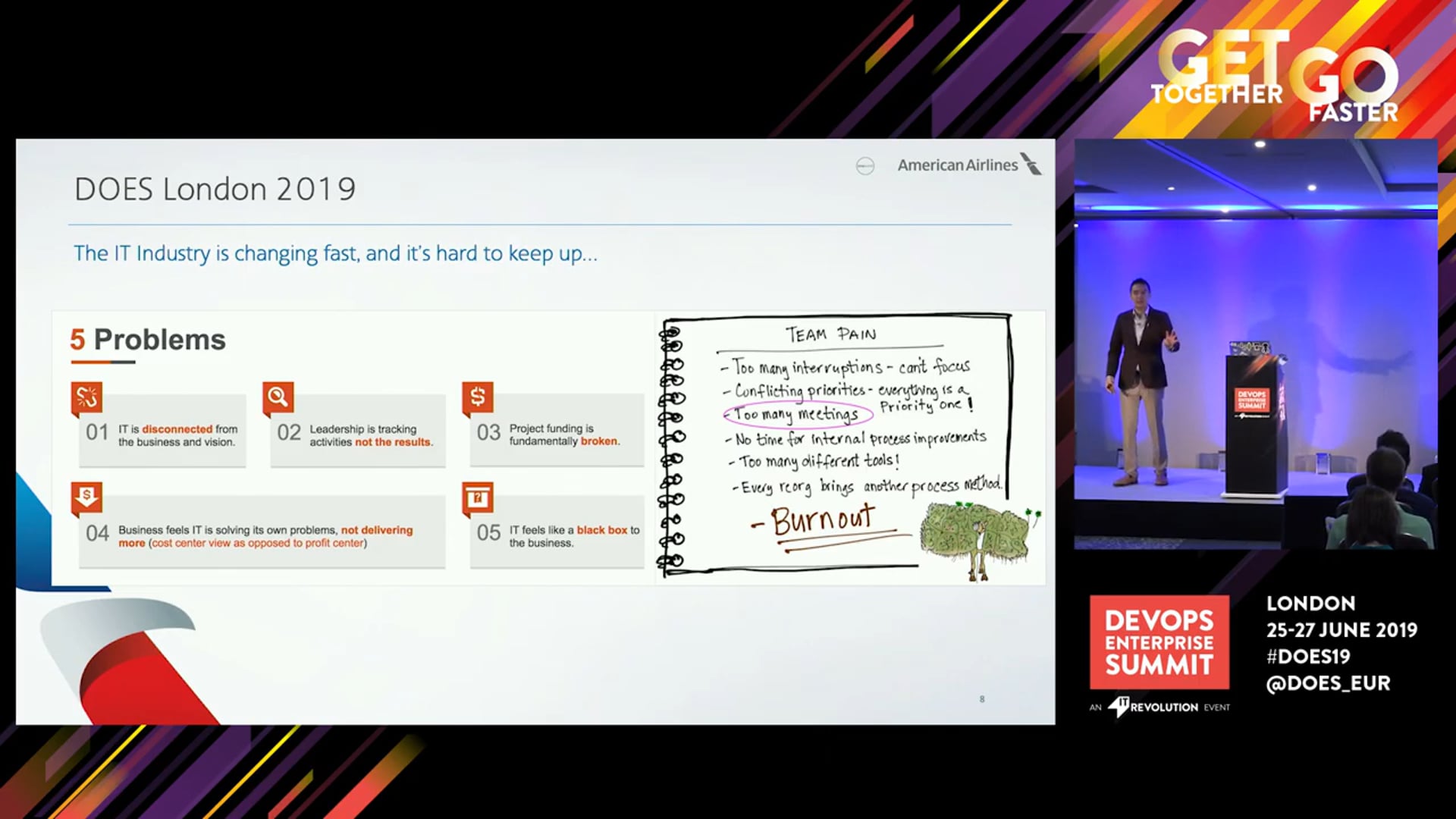Screen dimensions: 1456x819
Task: Click the American Airlines tail logo icon
Action: [1031, 164]
